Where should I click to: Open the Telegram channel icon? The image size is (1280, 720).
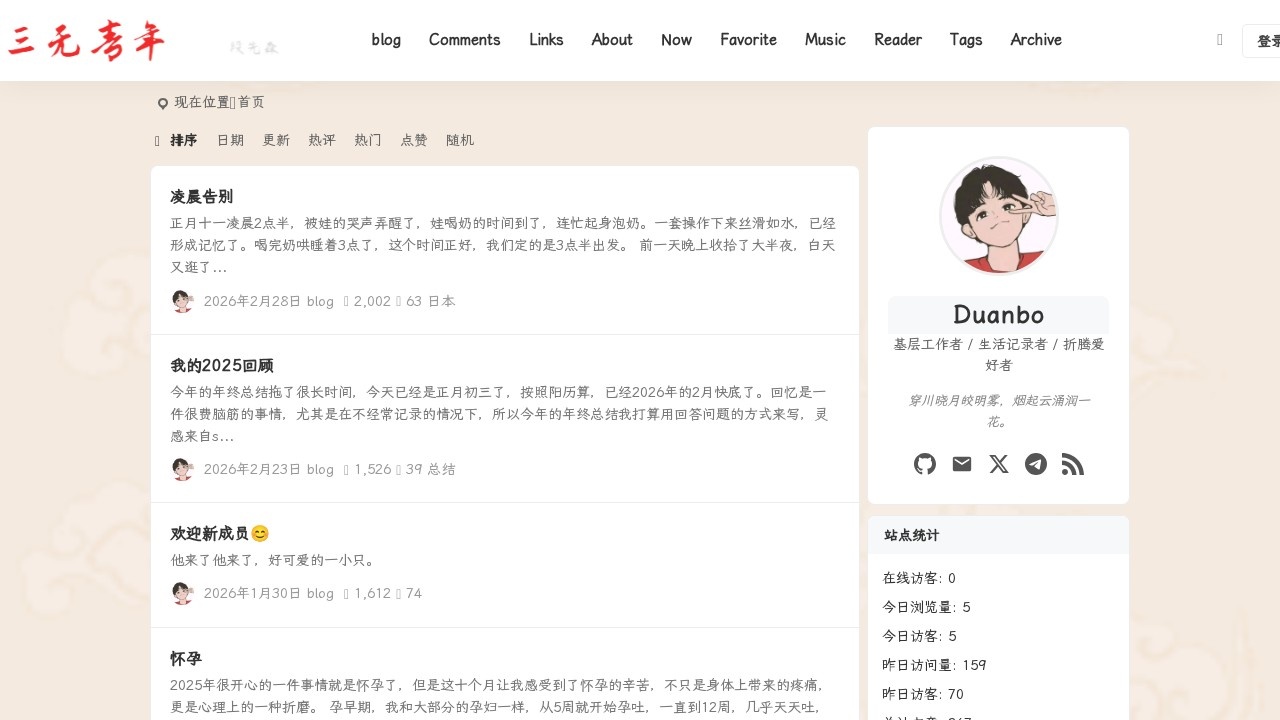click(x=1036, y=464)
